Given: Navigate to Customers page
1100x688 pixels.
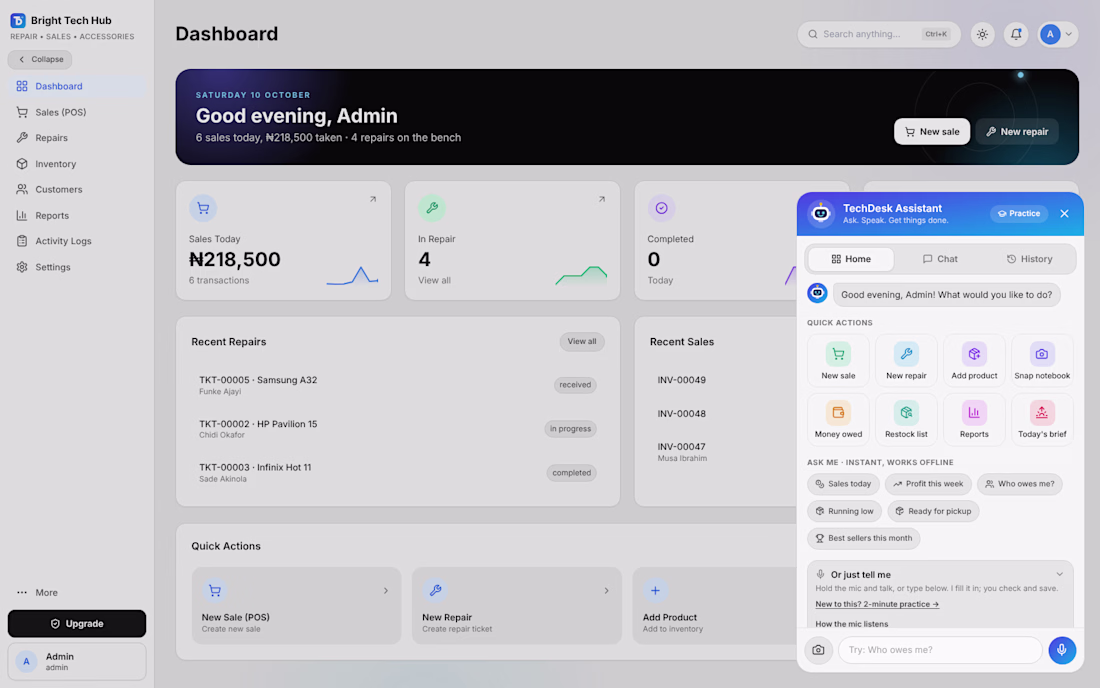Looking at the screenshot, I should click(x=77, y=189).
